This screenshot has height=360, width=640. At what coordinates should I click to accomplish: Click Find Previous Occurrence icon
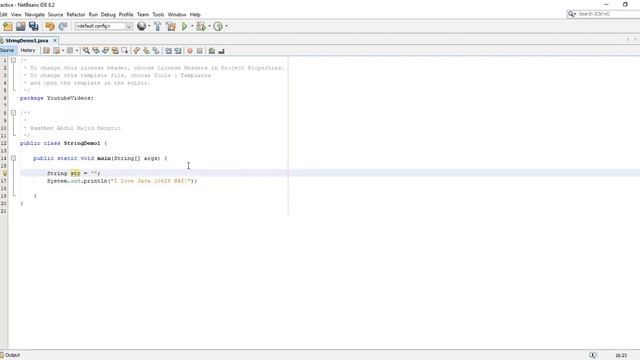(x=96, y=51)
